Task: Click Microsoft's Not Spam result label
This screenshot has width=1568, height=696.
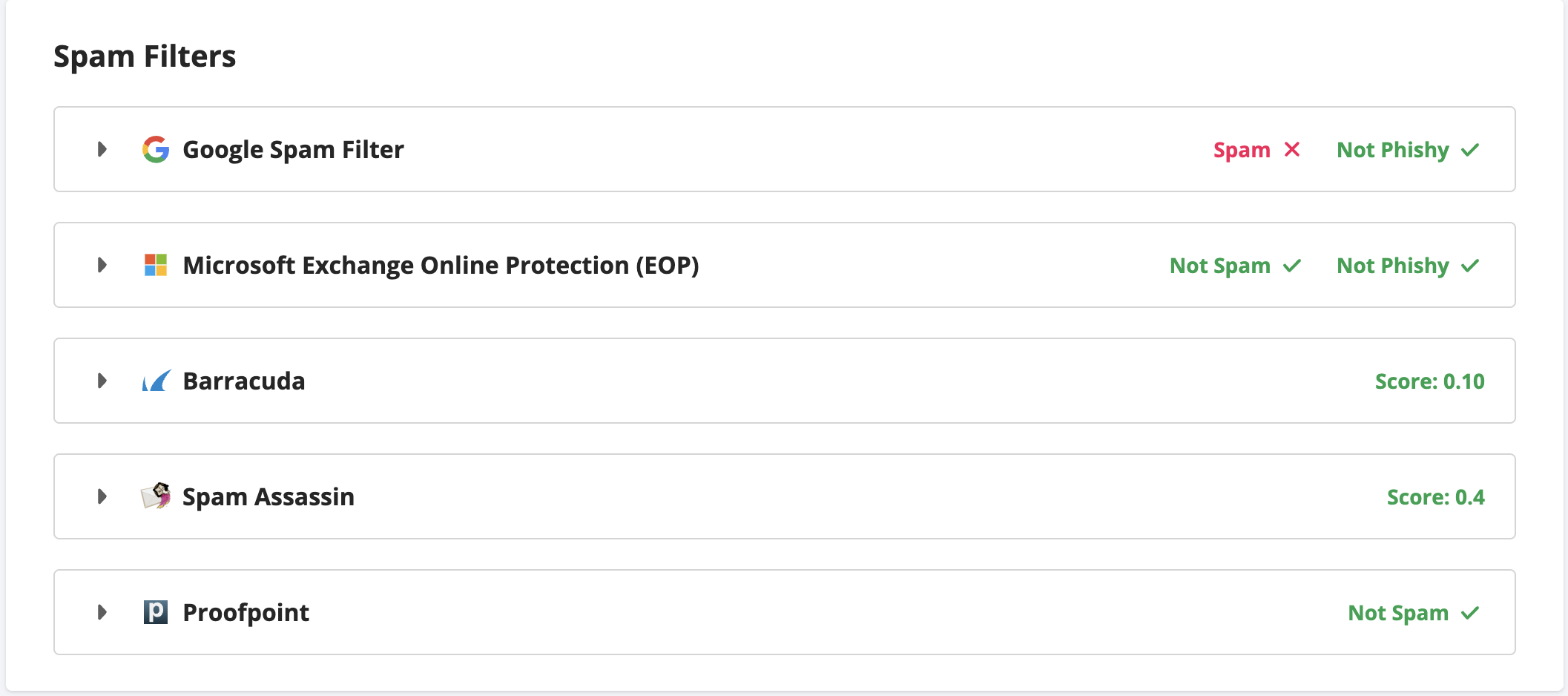Action: coord(1220,266)
